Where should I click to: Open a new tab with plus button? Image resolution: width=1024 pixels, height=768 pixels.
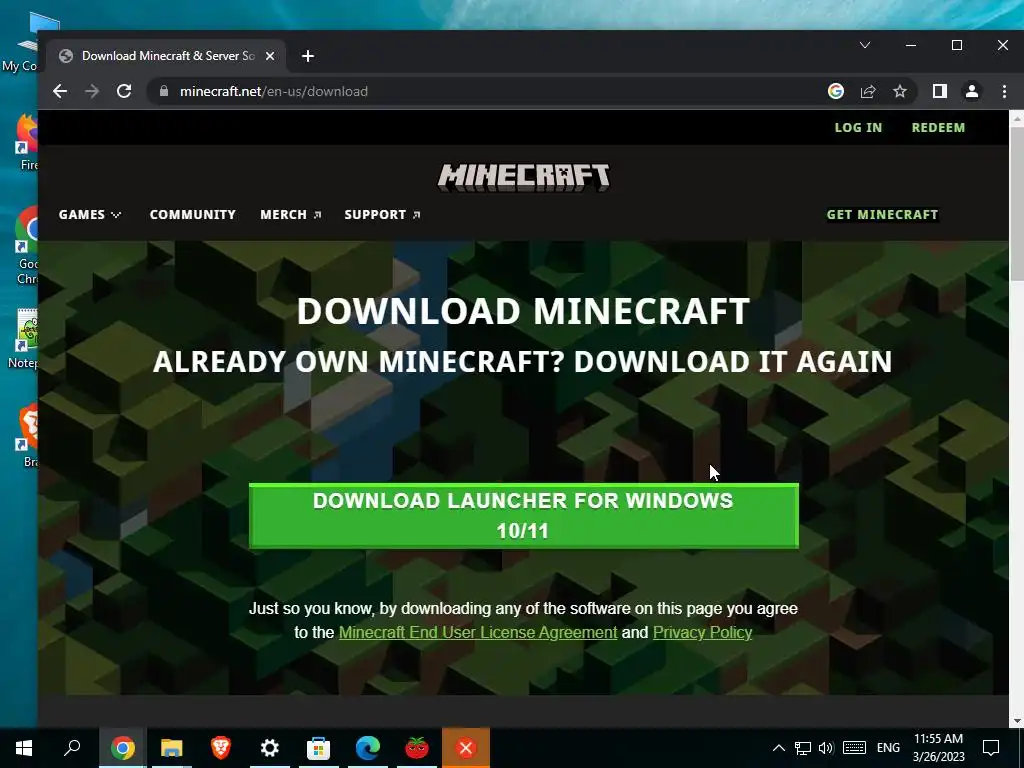click(x=308, y=56)
